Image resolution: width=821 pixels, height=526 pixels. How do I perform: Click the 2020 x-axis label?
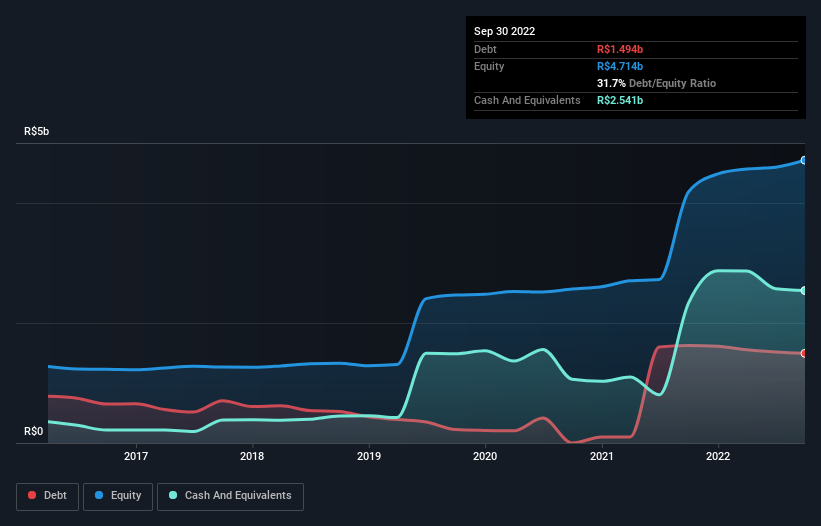coord(485,456)
